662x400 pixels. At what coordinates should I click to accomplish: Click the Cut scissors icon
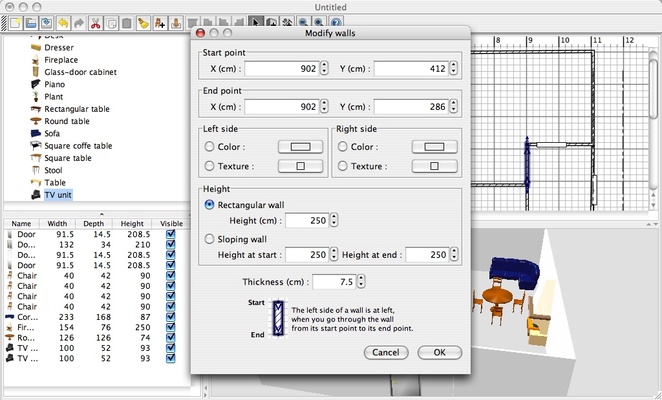click(x=94, y=21)
